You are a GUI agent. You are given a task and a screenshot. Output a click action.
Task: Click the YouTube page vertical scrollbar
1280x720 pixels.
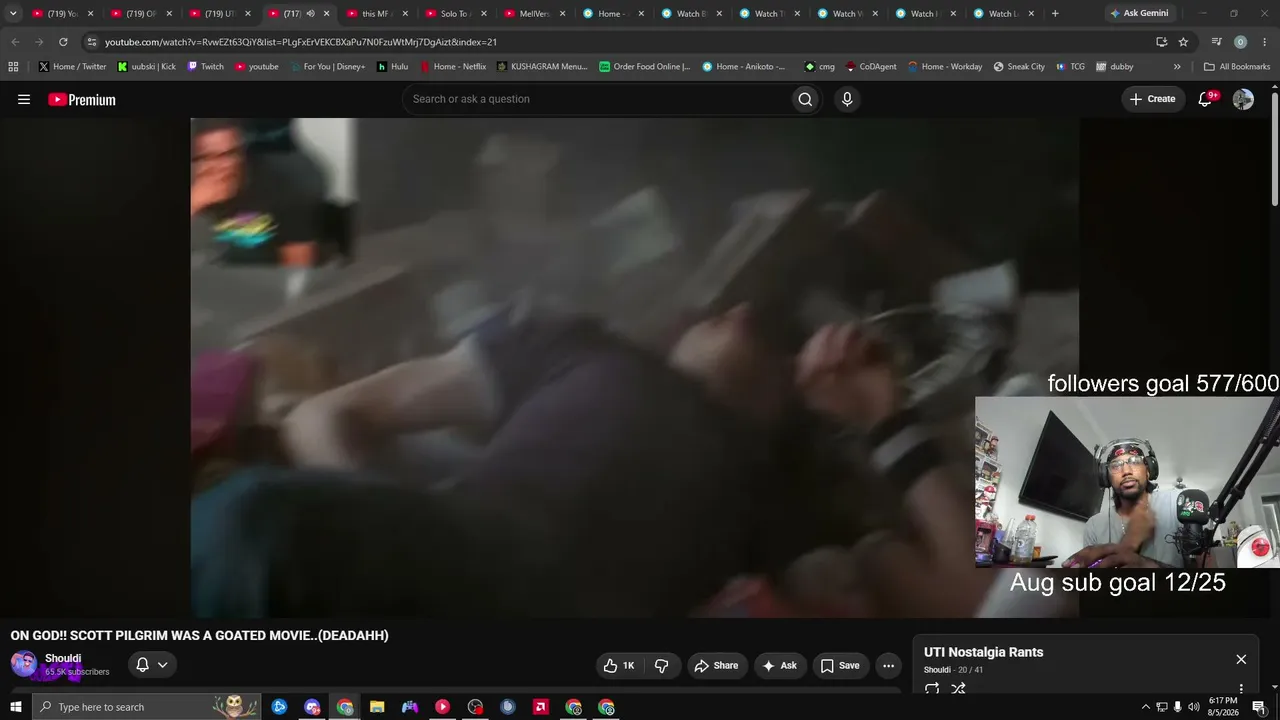pos(1274,150)
